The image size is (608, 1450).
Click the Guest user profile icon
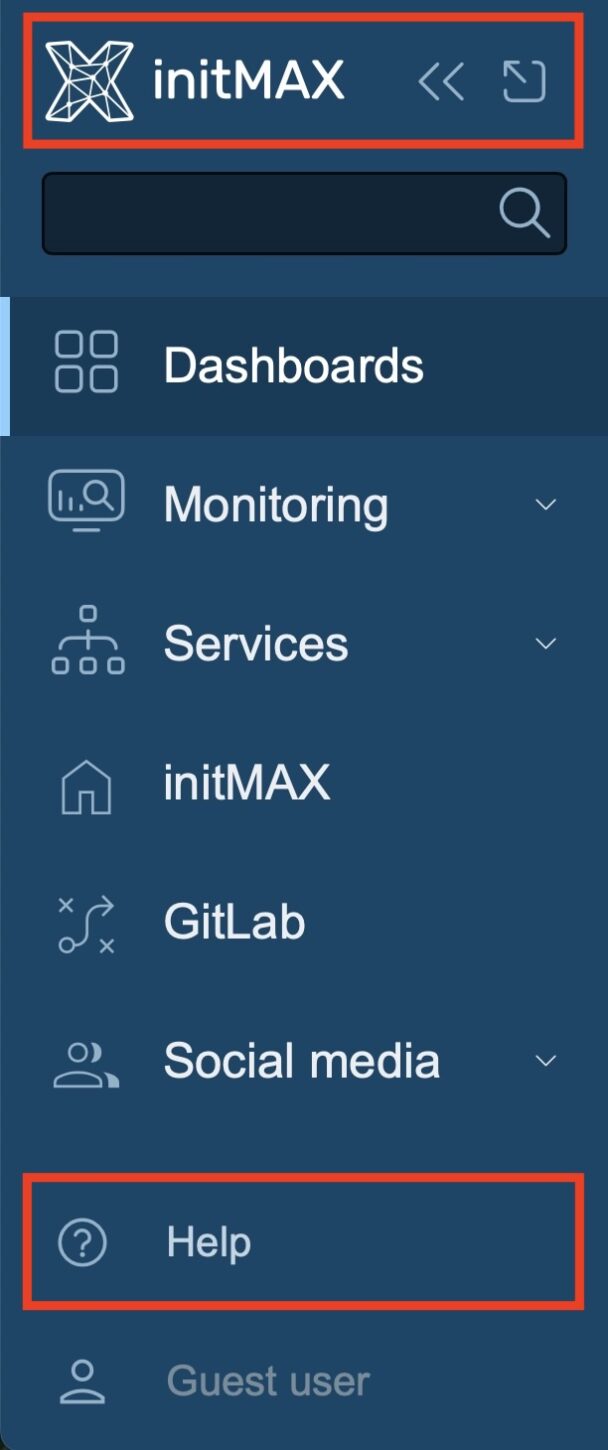tap(85, 1380)
